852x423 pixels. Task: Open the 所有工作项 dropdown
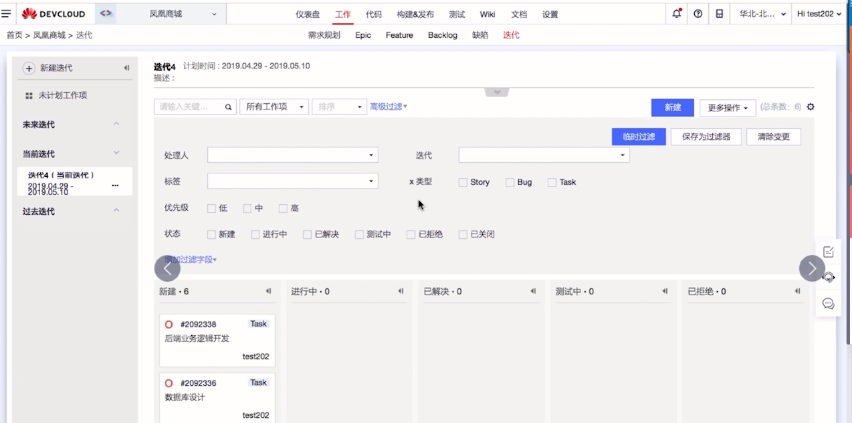coord(274,107)
